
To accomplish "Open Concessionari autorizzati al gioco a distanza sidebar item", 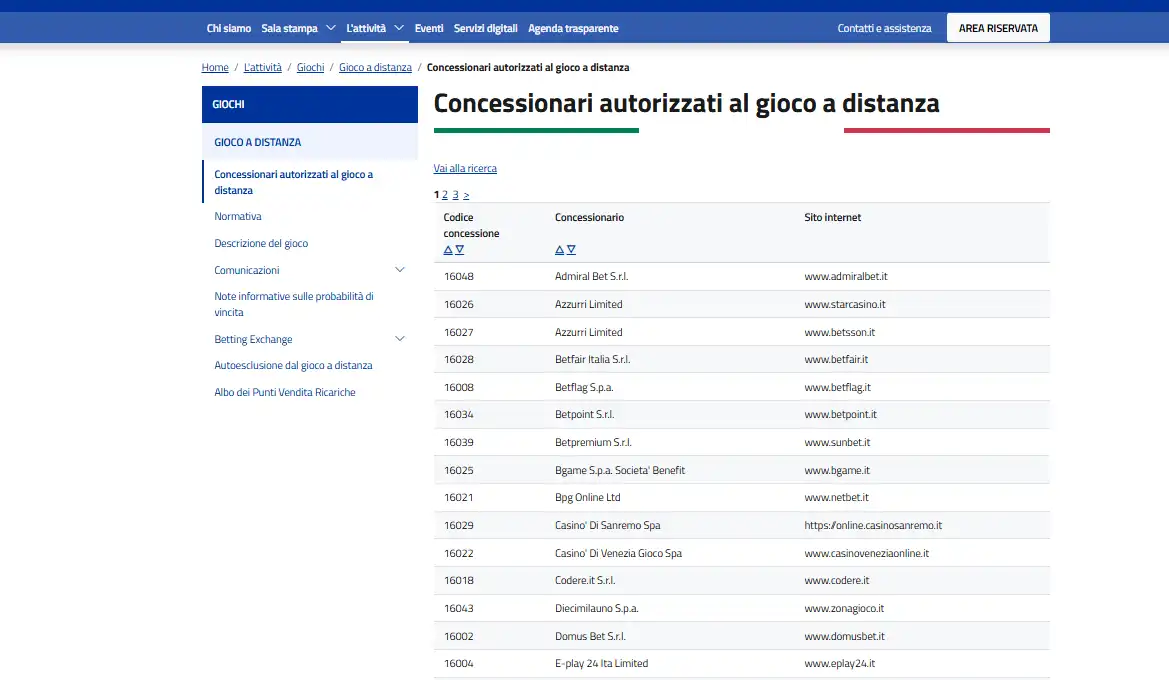I will (294, 182).
